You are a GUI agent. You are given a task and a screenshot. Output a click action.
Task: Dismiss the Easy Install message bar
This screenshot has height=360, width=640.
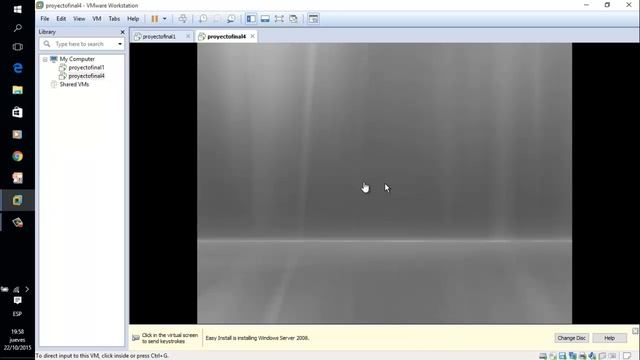point(635,331)
